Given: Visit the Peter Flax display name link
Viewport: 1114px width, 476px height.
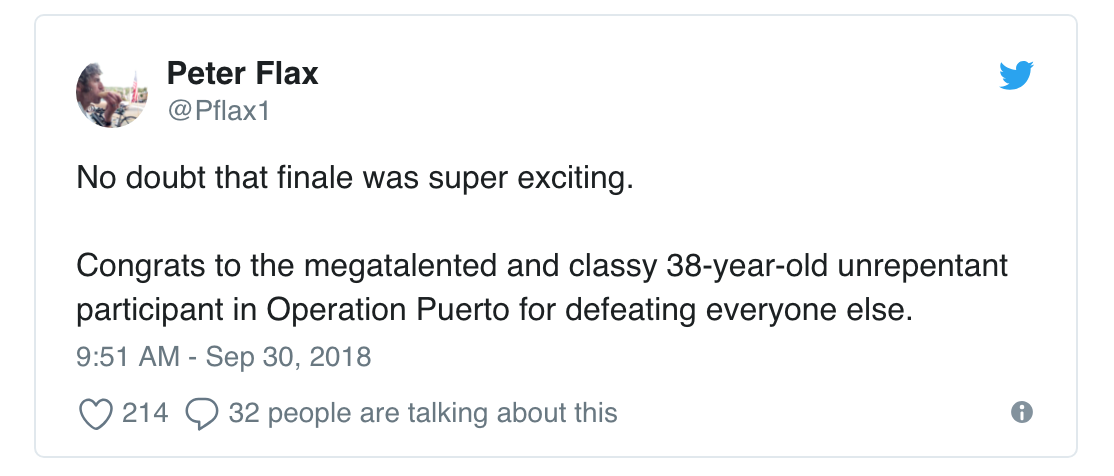Looking at the screenshot, I should pyautogui.click(x=242, y=74).
